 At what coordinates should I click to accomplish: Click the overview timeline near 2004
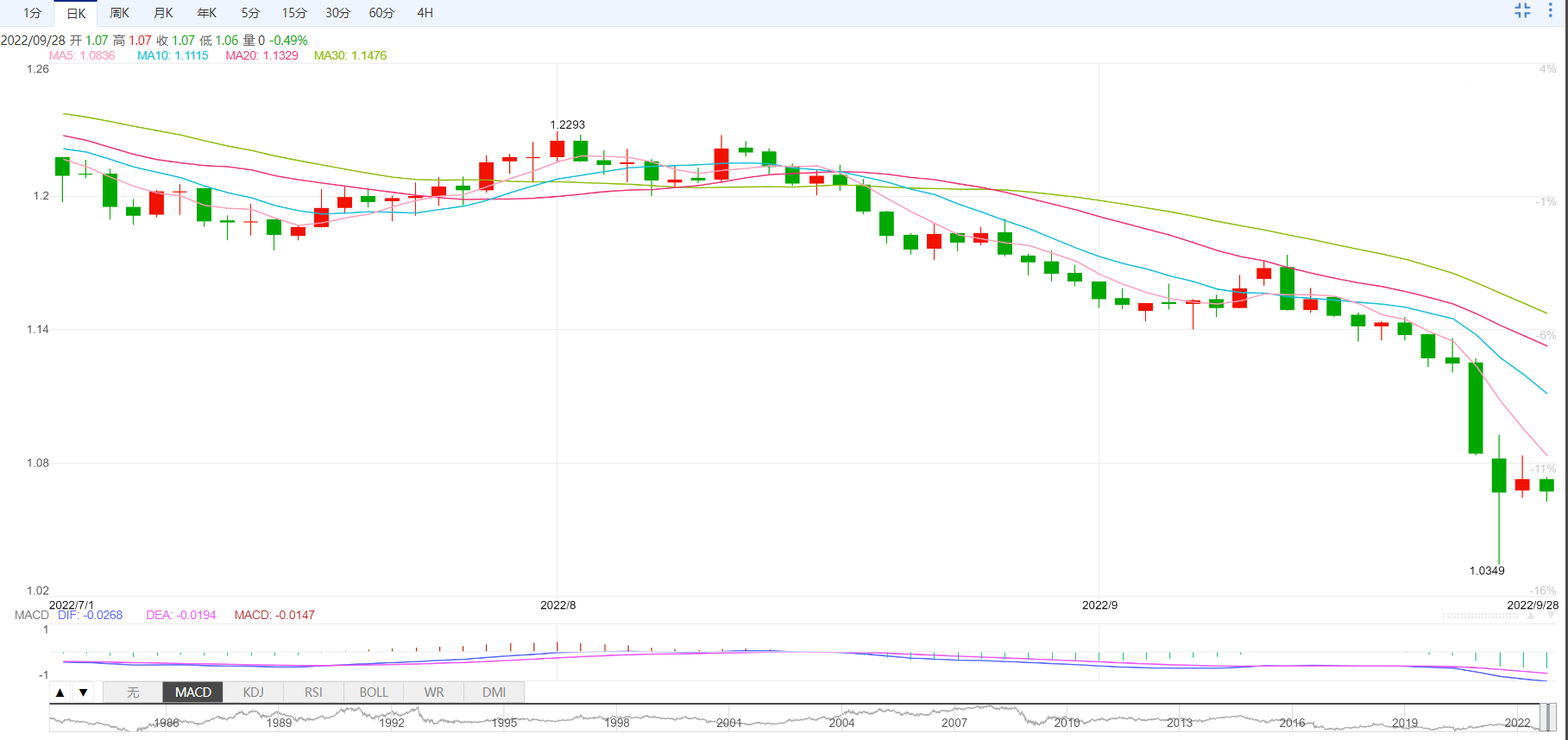841,723
